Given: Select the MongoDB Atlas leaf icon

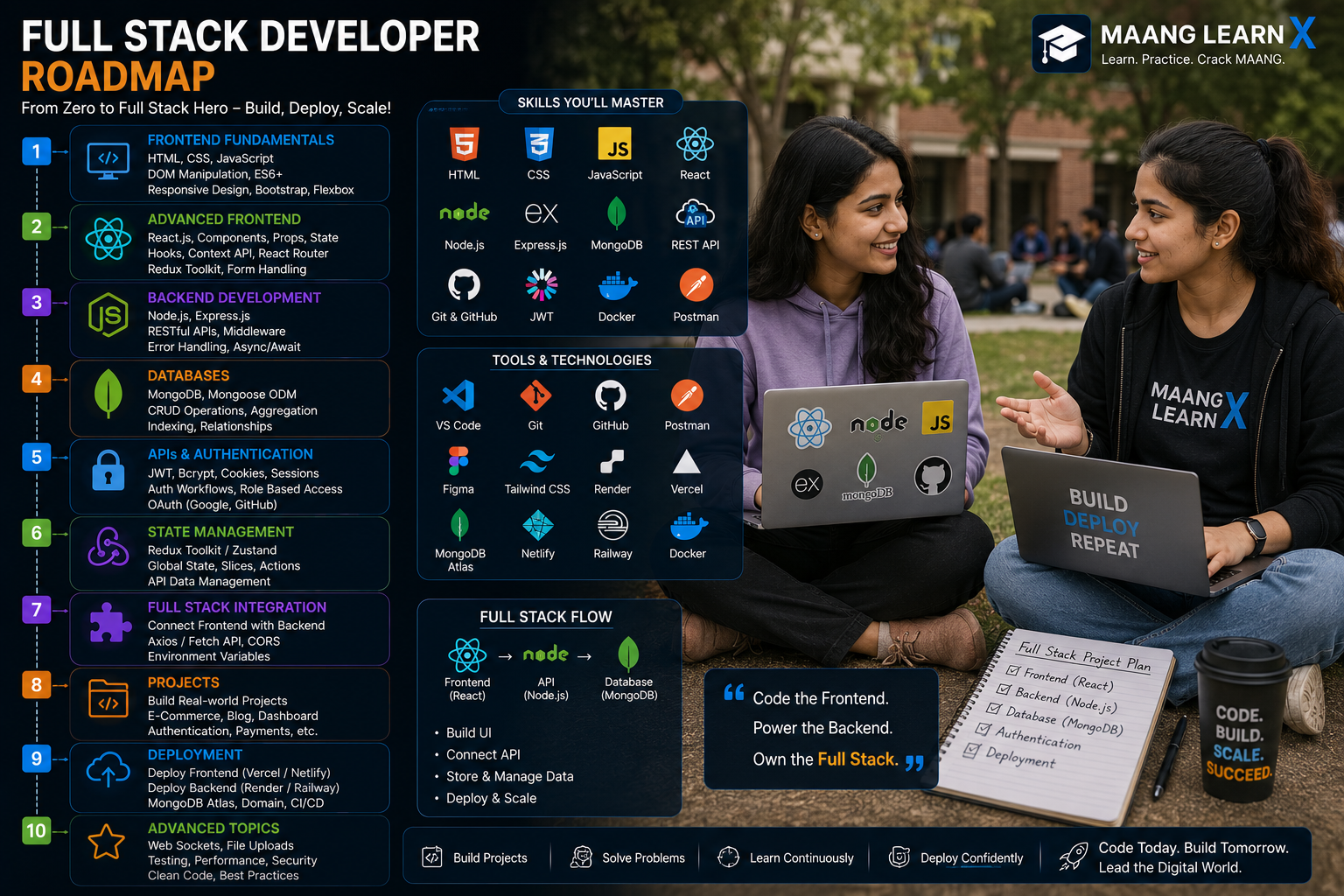Looking at the screenshot, I should pos(459,525).
